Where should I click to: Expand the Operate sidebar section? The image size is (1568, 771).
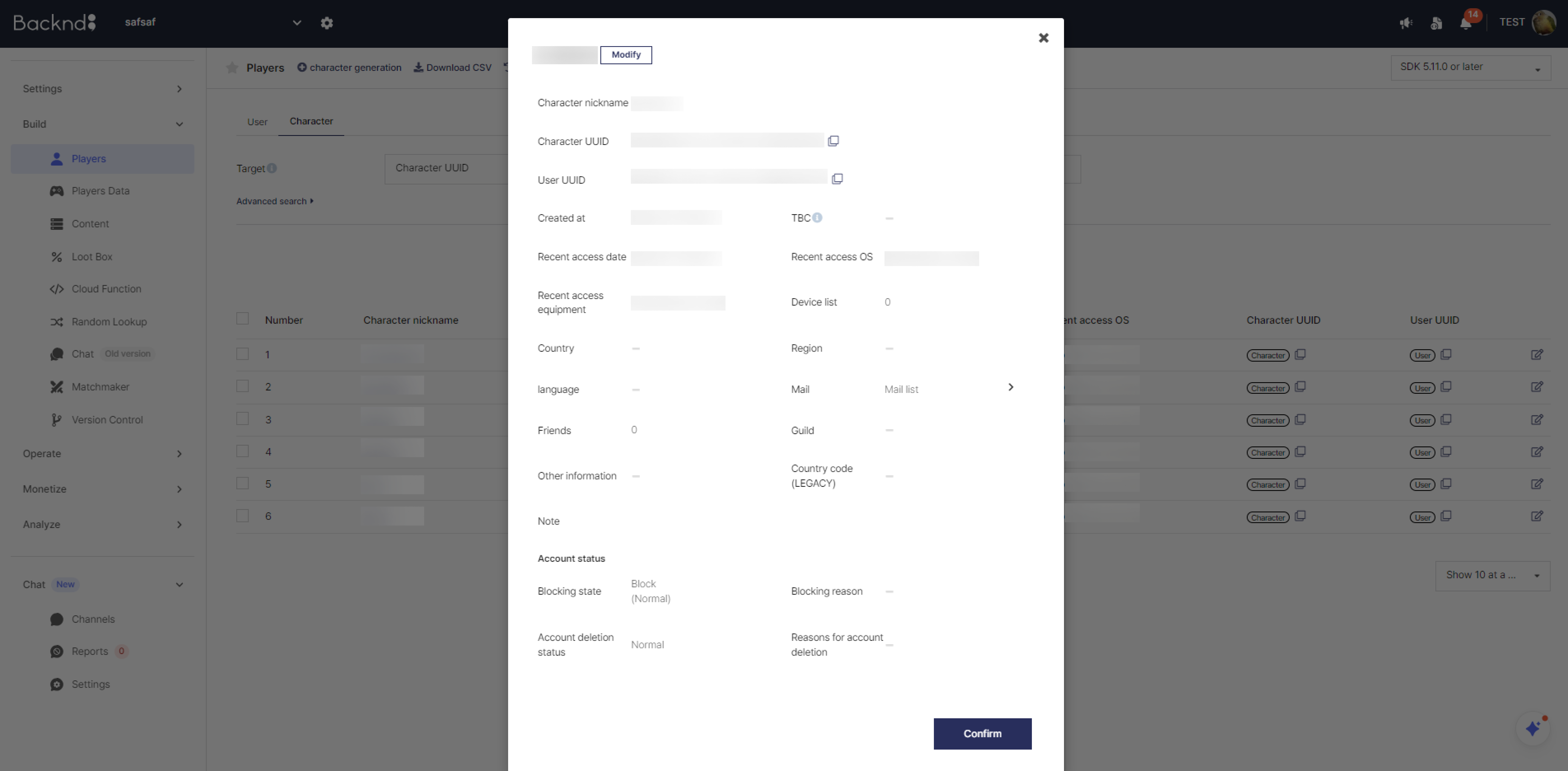point(102,454)
